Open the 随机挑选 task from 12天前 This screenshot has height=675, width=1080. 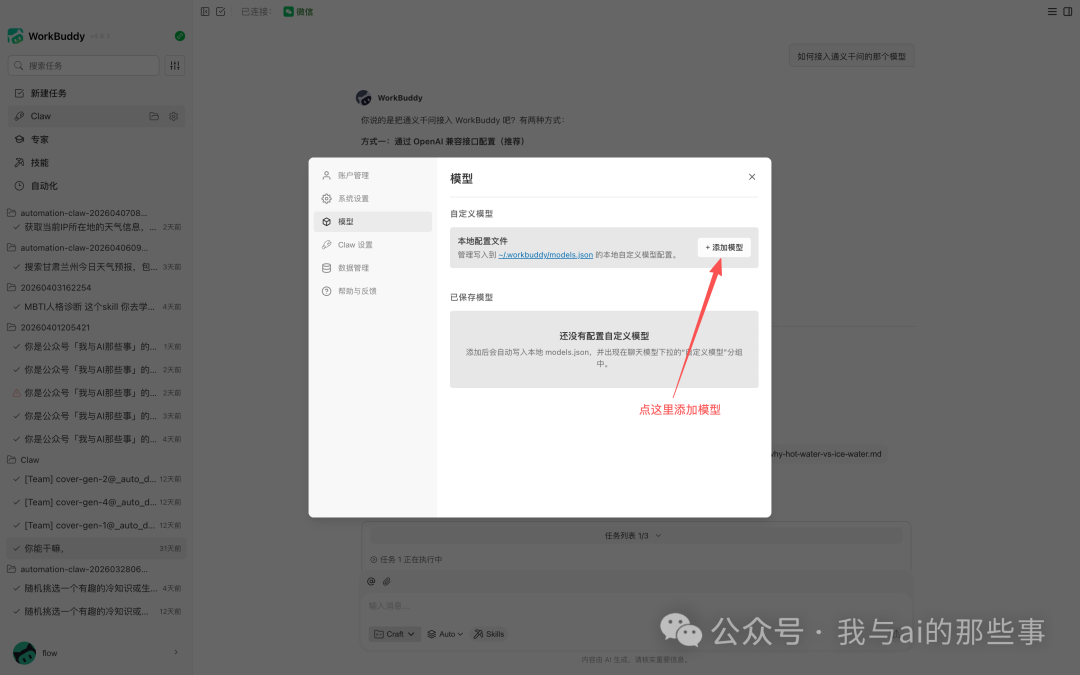pyautogui.click(x=96, y=611)
